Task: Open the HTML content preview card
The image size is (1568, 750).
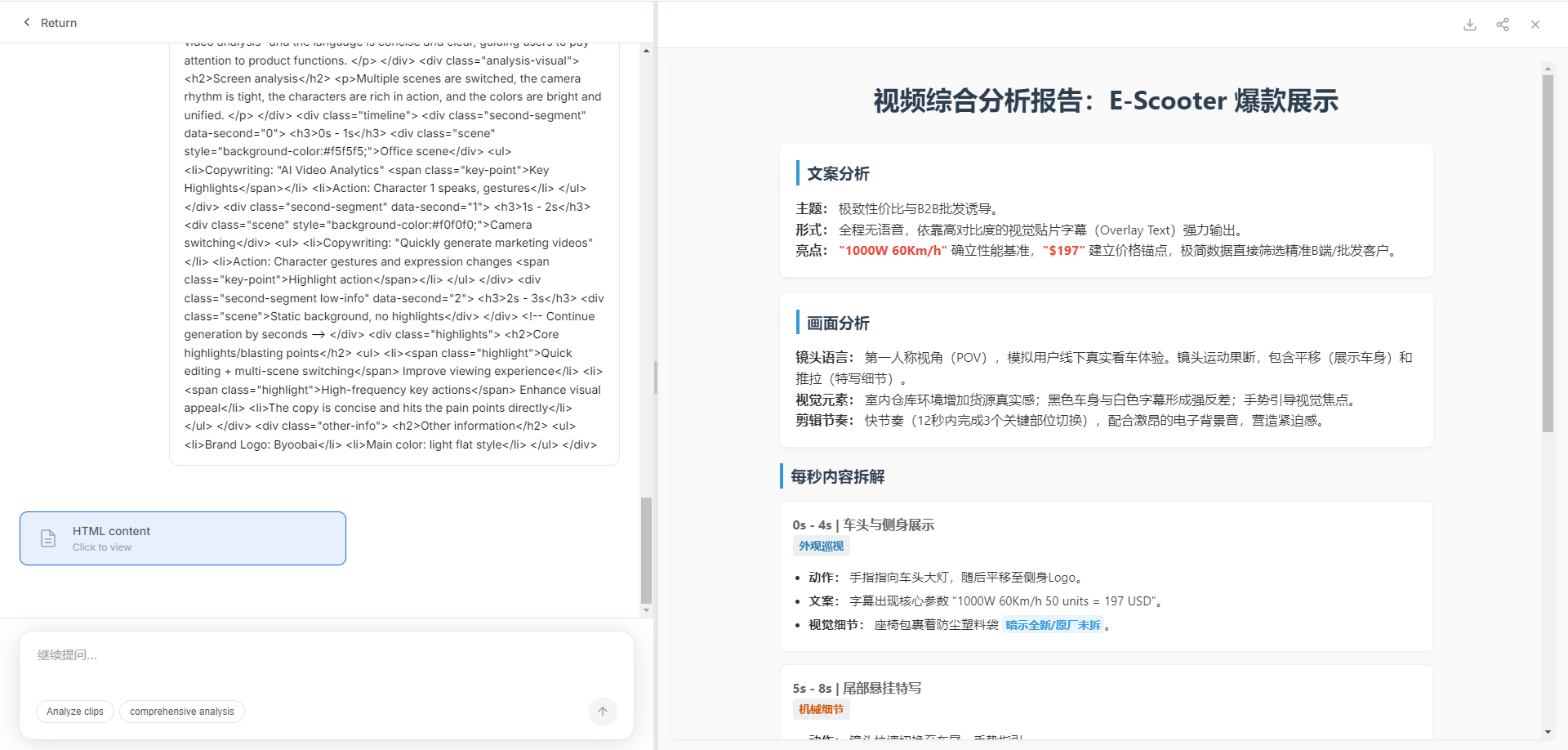Action: (x=182, y=538)
